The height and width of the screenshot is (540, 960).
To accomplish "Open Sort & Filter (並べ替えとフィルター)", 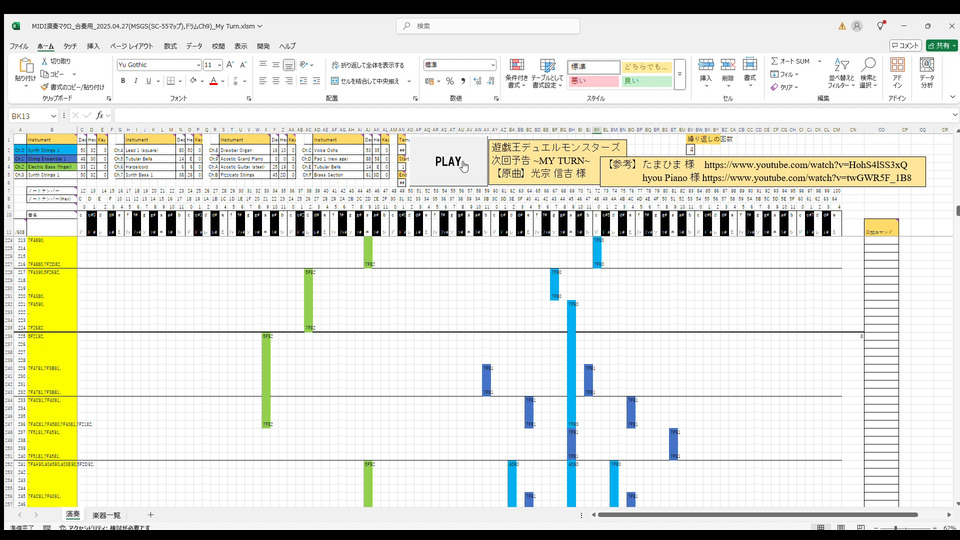I will pyautogui.click(x=841, y=73).
